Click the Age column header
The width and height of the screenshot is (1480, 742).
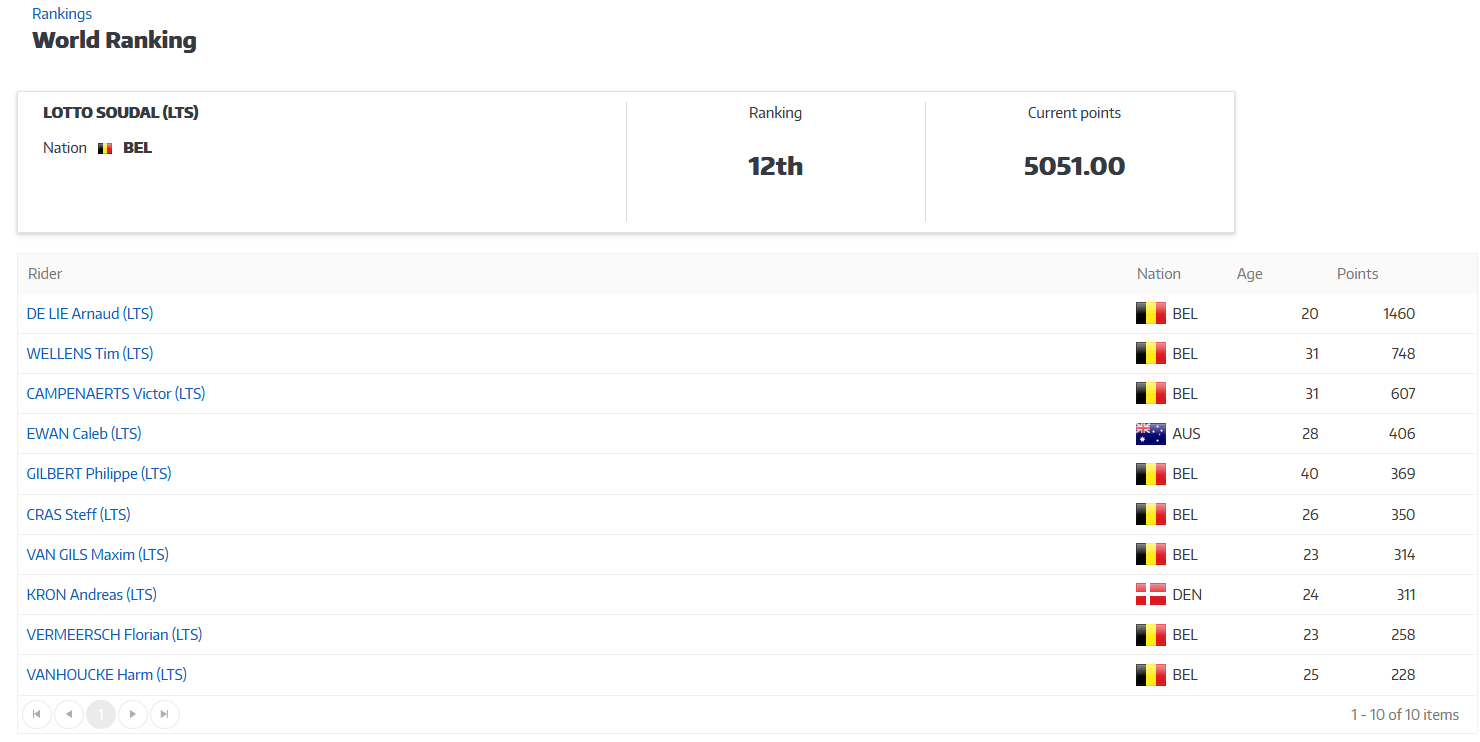point(1249,274)
